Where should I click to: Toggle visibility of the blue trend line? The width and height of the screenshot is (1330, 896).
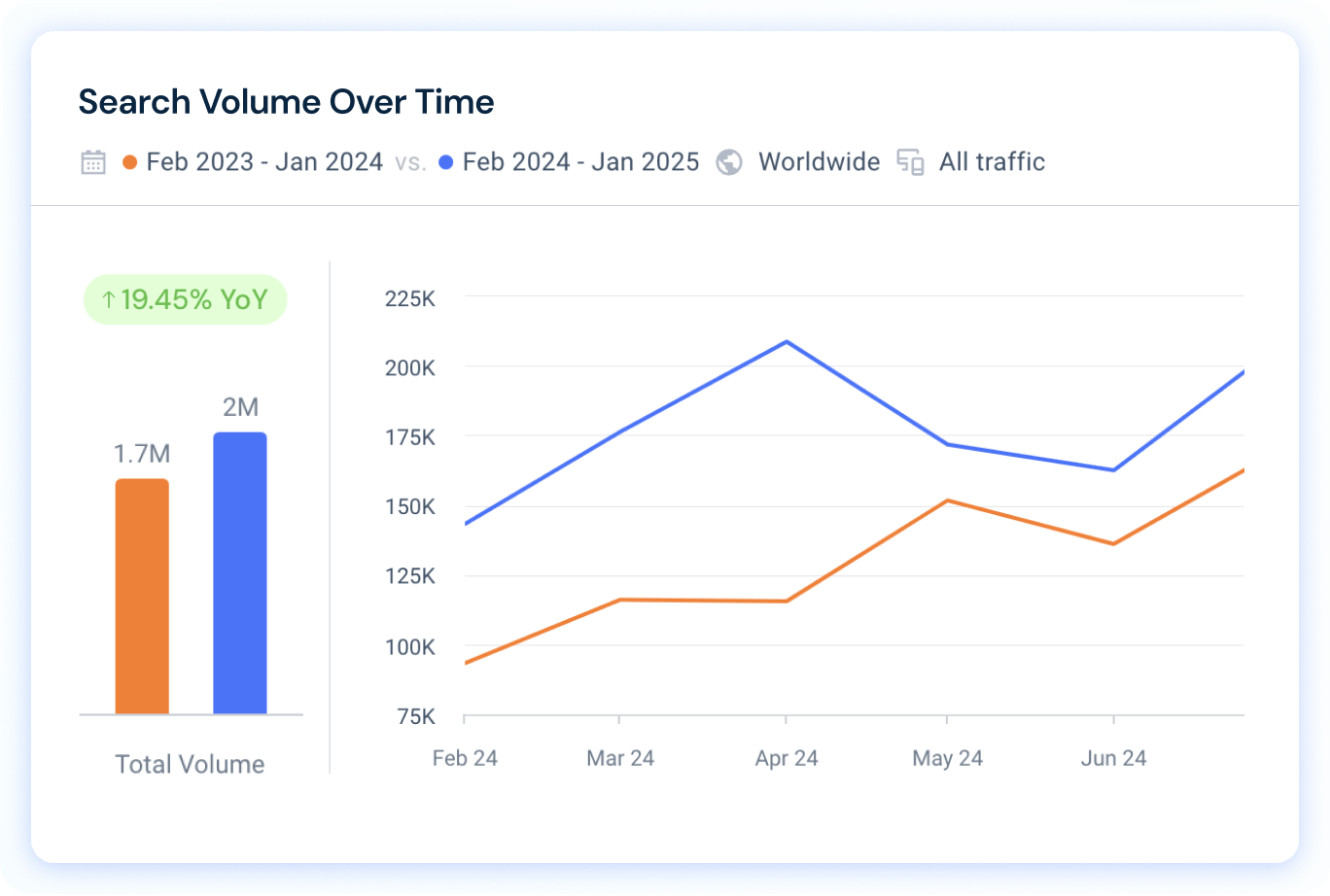point(580,162)
